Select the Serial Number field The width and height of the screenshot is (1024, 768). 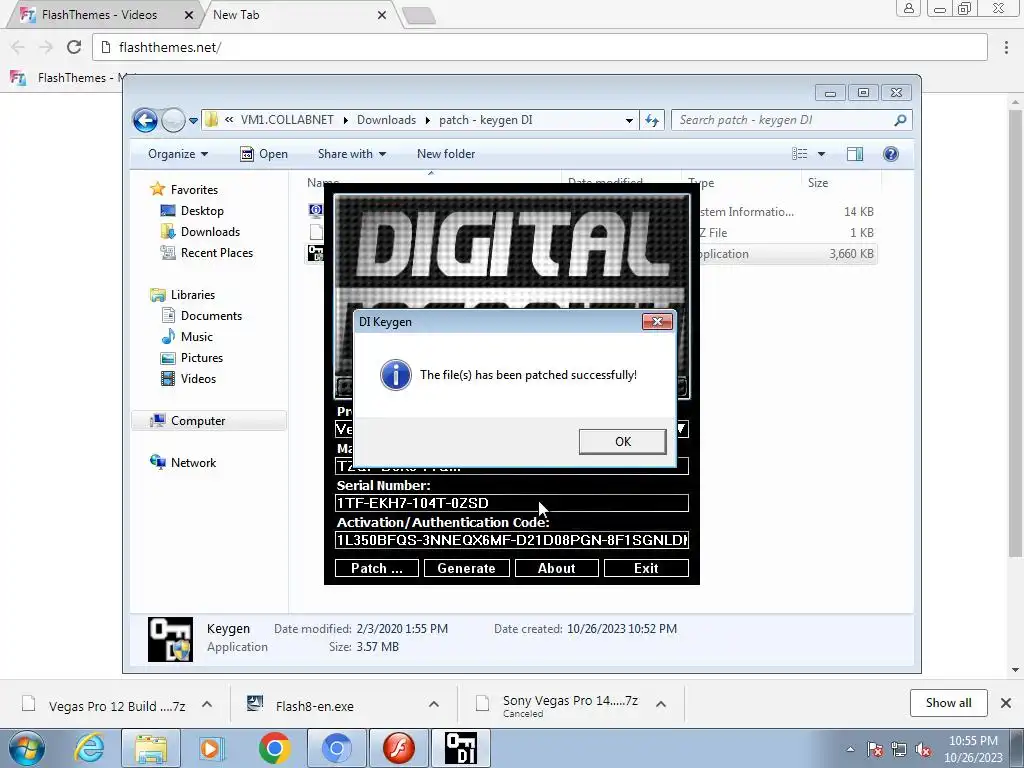pyautogui.click(x=511, y=503)
